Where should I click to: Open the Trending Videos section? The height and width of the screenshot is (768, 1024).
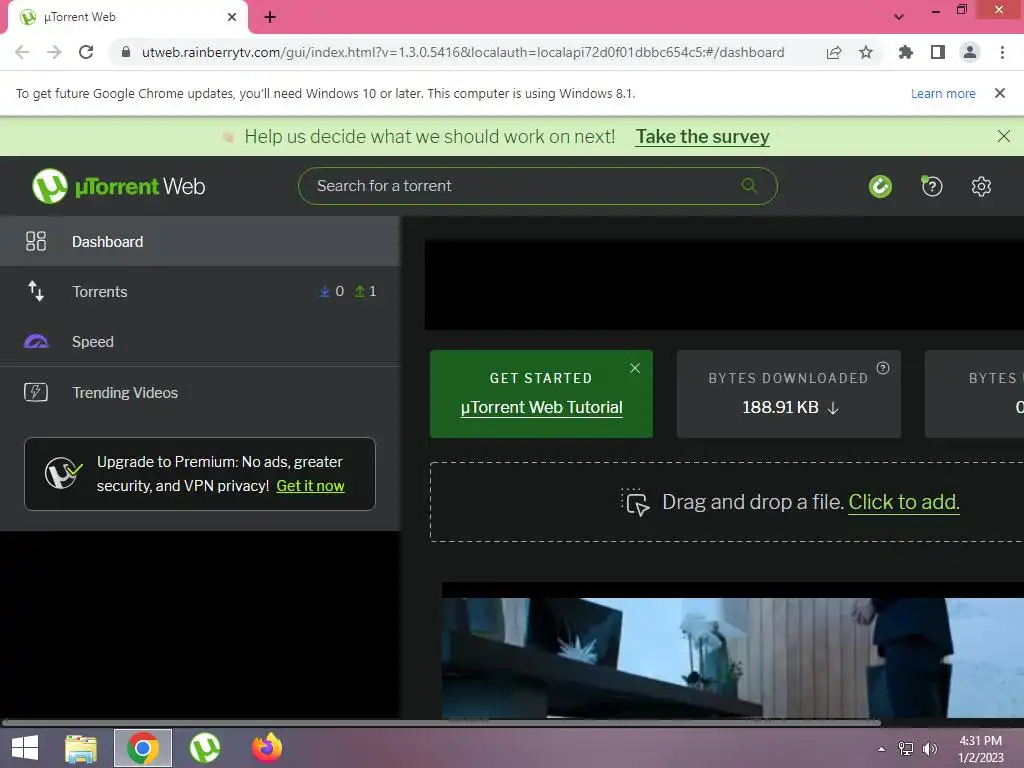200,392
